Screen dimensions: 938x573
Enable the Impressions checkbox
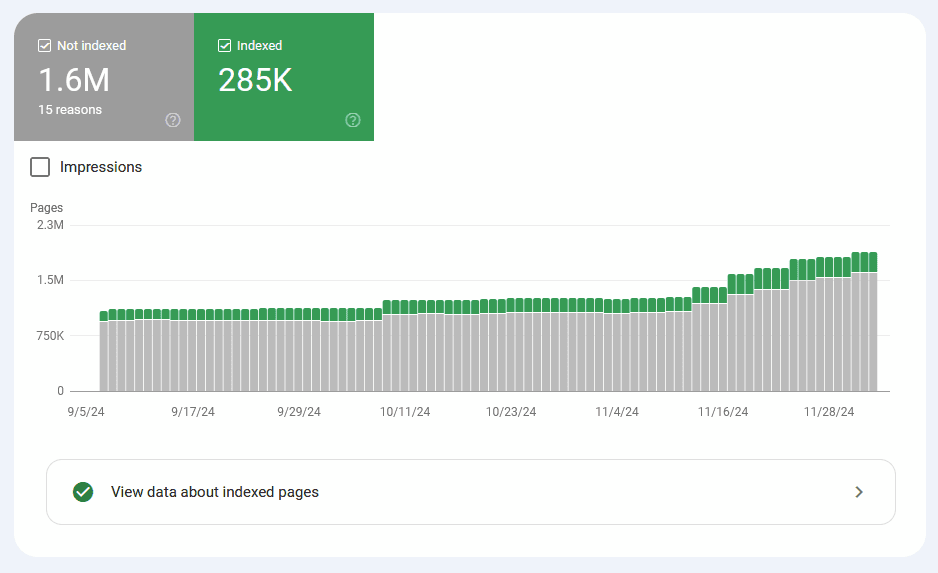[40, 167]
